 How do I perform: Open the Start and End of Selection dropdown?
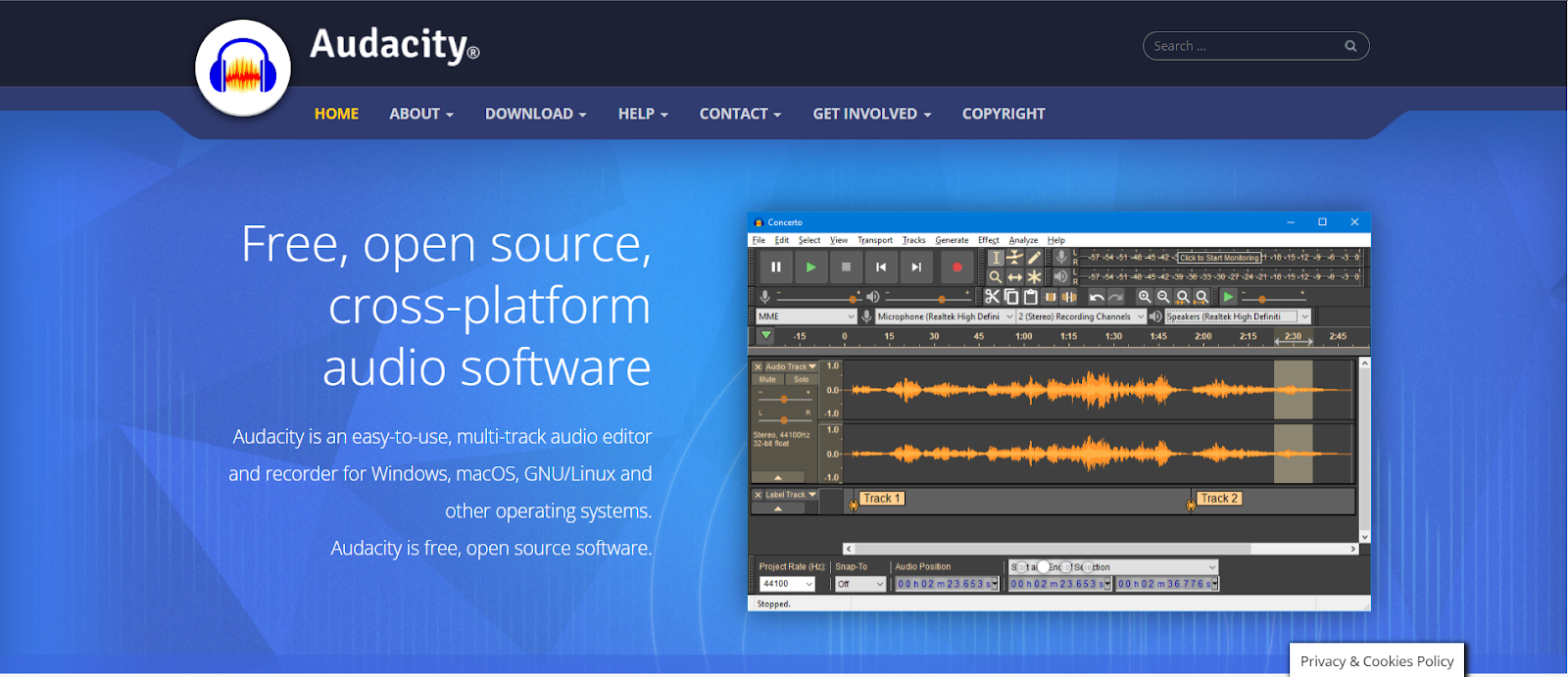(x=1113, y=567)
